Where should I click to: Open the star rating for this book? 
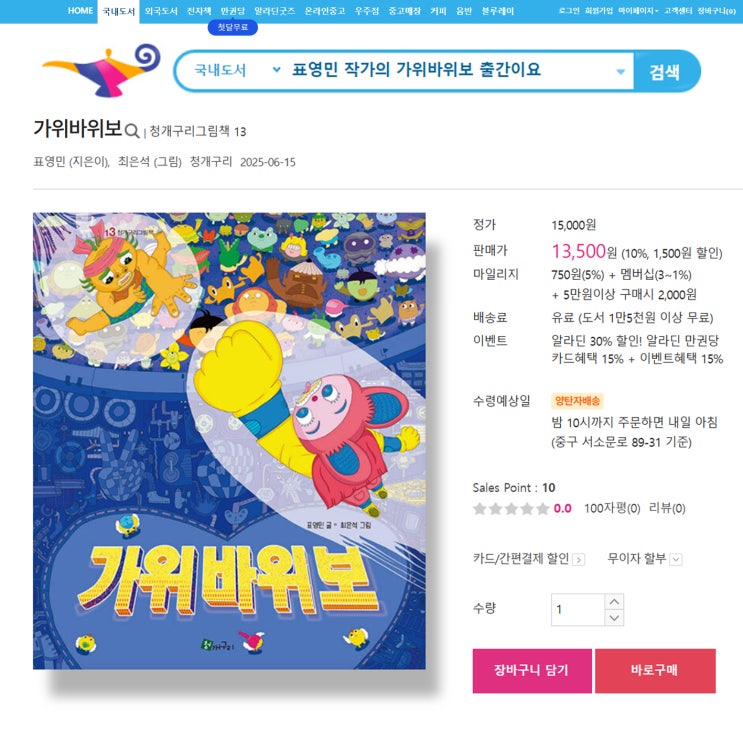511,509
